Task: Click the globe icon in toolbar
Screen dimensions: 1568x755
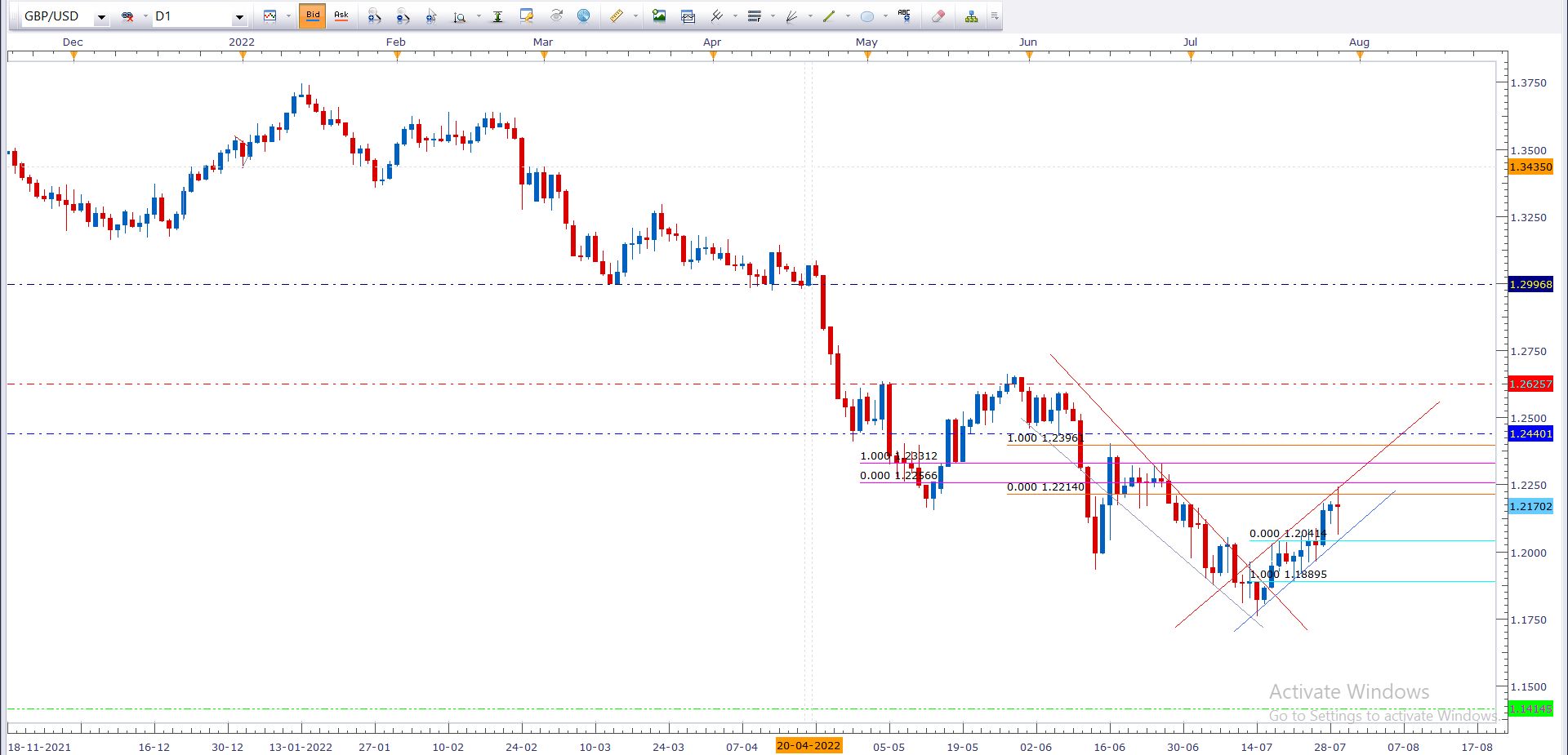Action: [x=584, y=16]
